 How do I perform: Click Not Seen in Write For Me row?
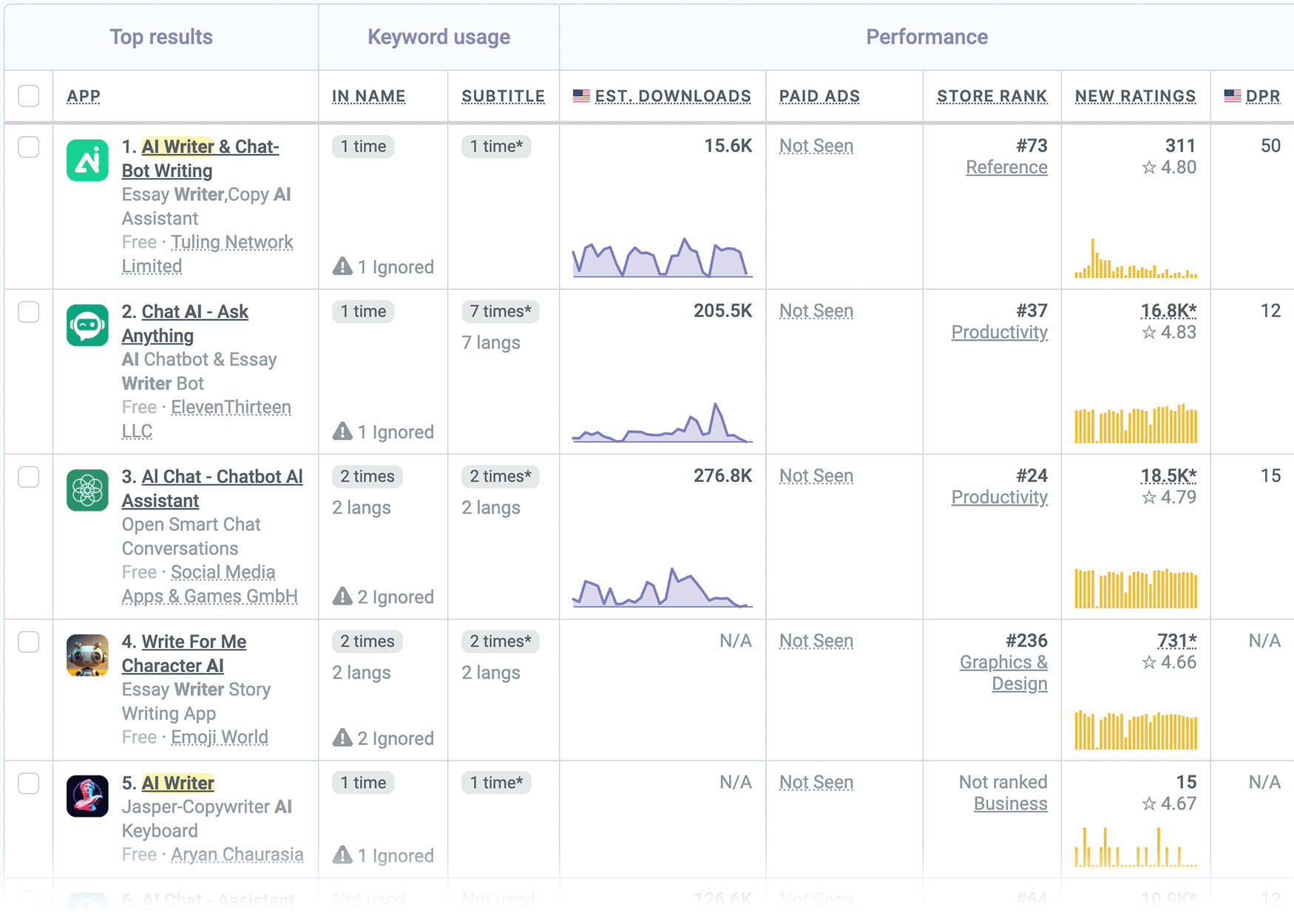click(x=816, y=641)
